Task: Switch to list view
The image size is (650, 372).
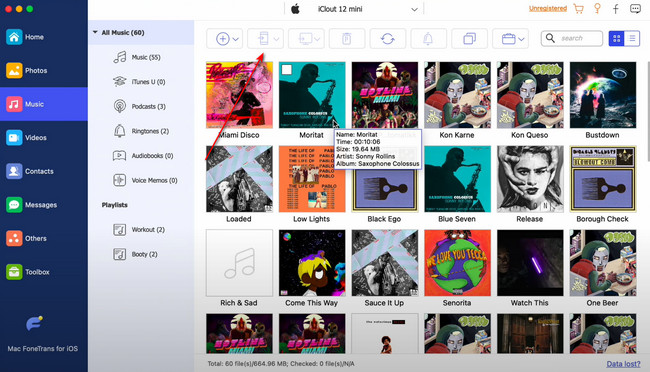Action: coord(632,39)
